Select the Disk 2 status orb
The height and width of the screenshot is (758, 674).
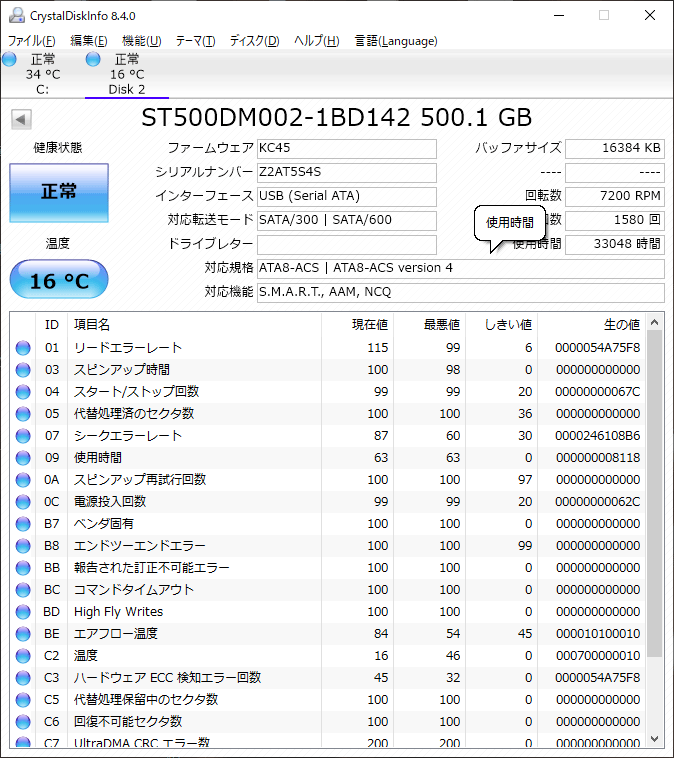point(93,59)
